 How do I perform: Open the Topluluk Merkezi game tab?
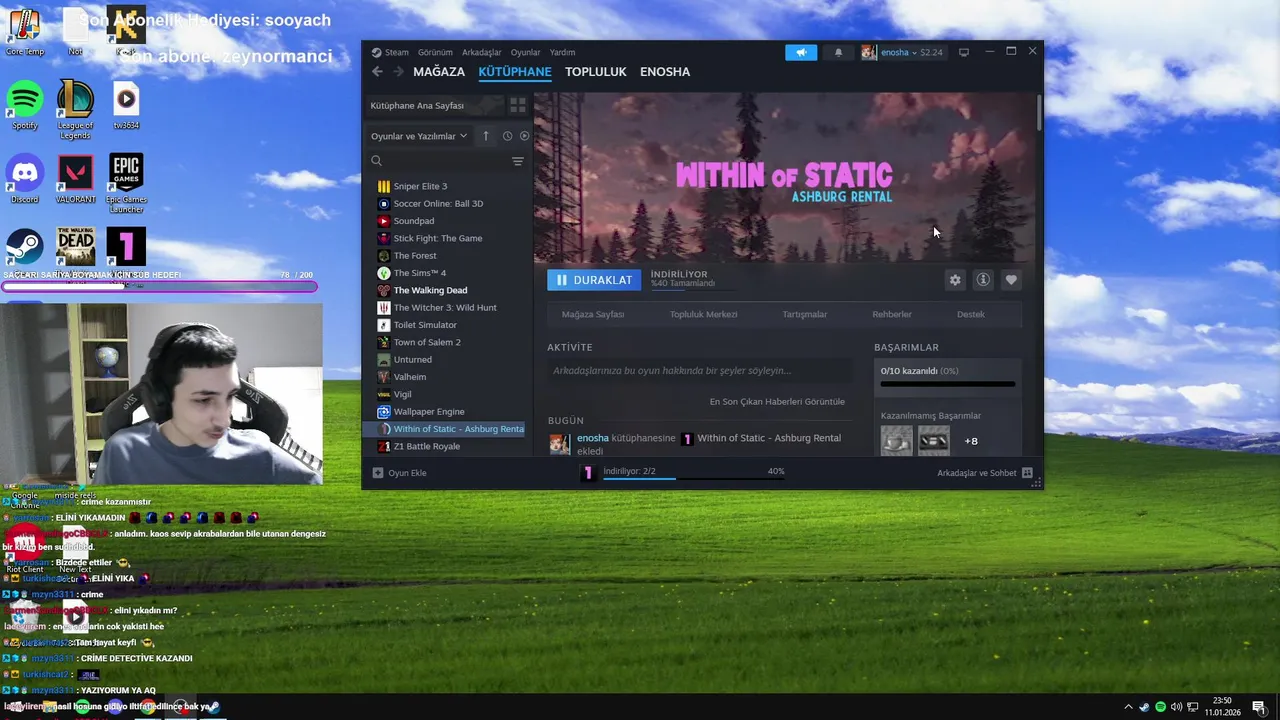coord(704,314)
